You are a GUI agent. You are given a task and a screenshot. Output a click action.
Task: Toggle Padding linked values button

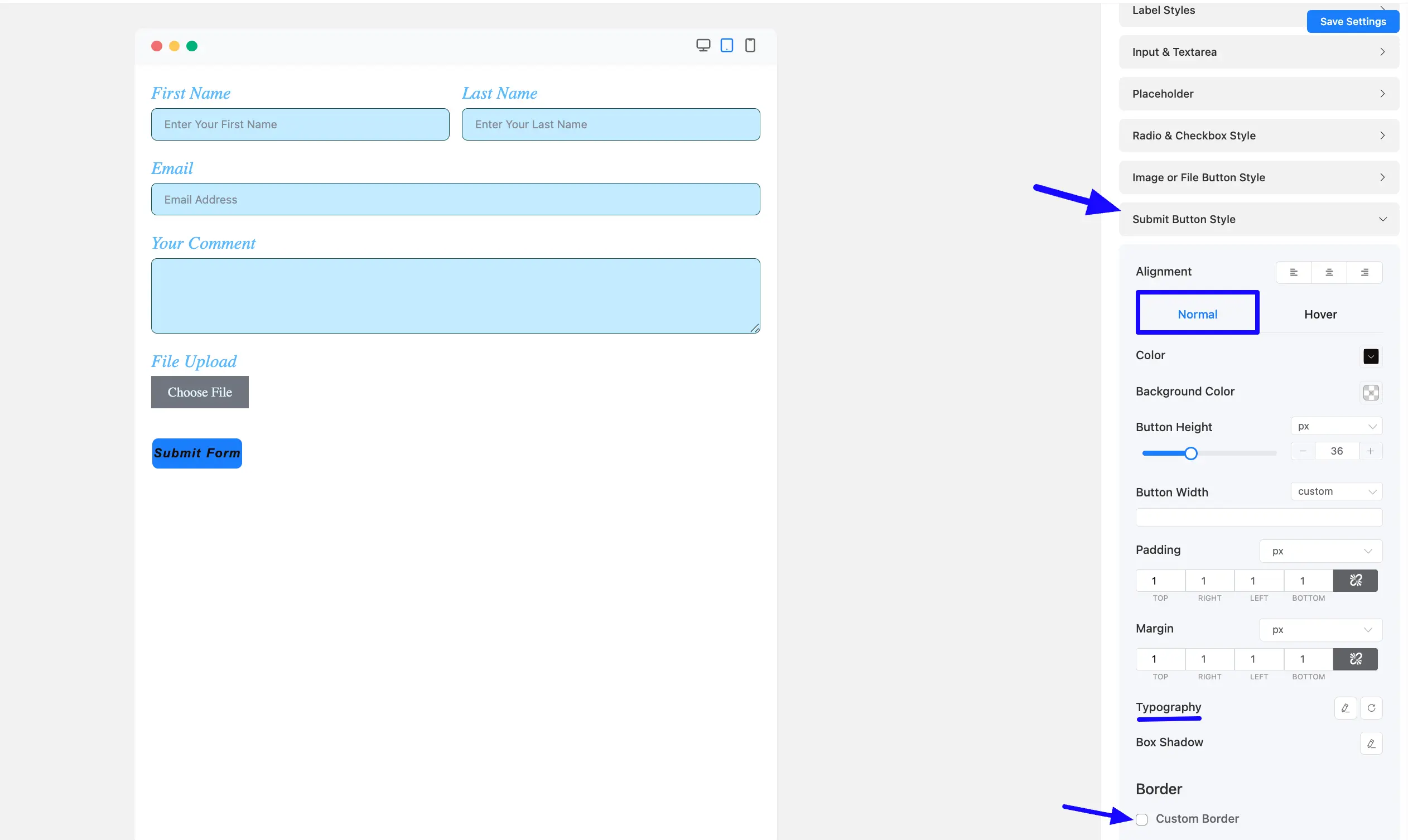coord(1355,581)
